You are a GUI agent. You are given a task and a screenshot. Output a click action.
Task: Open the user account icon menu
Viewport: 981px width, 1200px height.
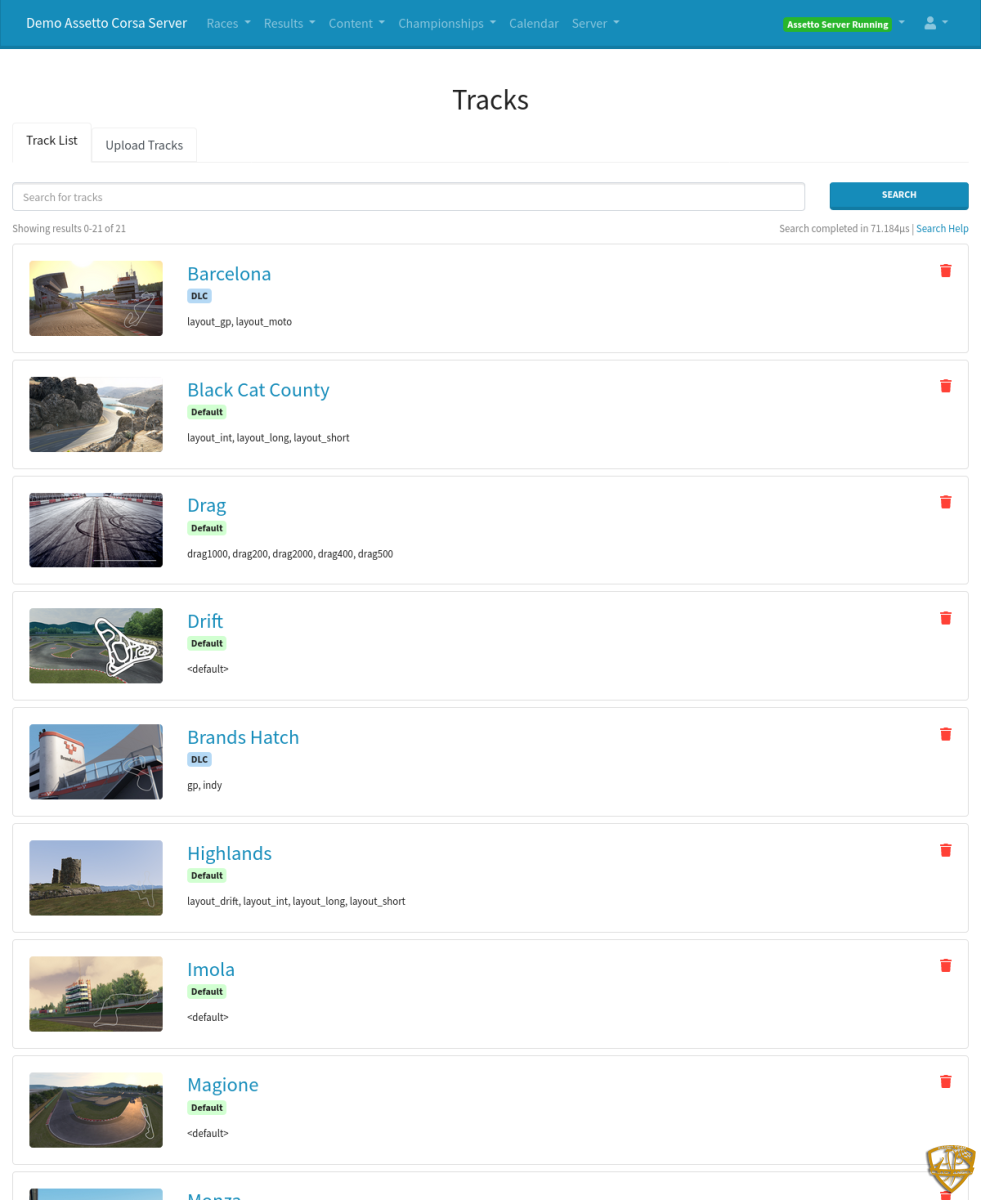935,23
